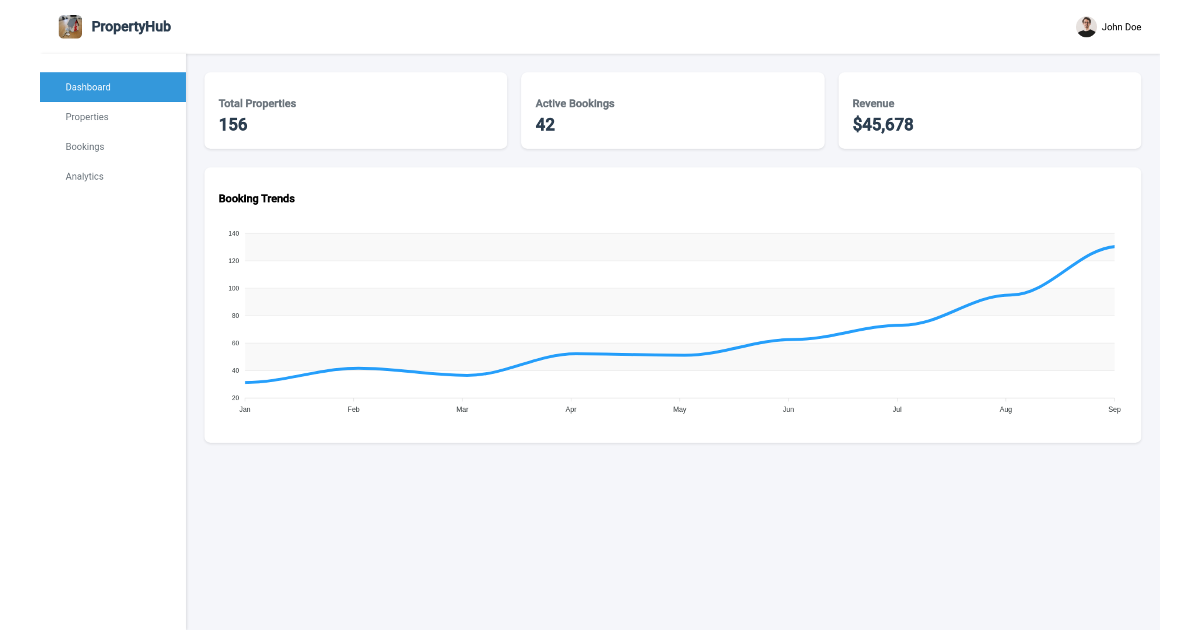
Task: Click the Jun x-axis label
Action: (x=788, y=410)
